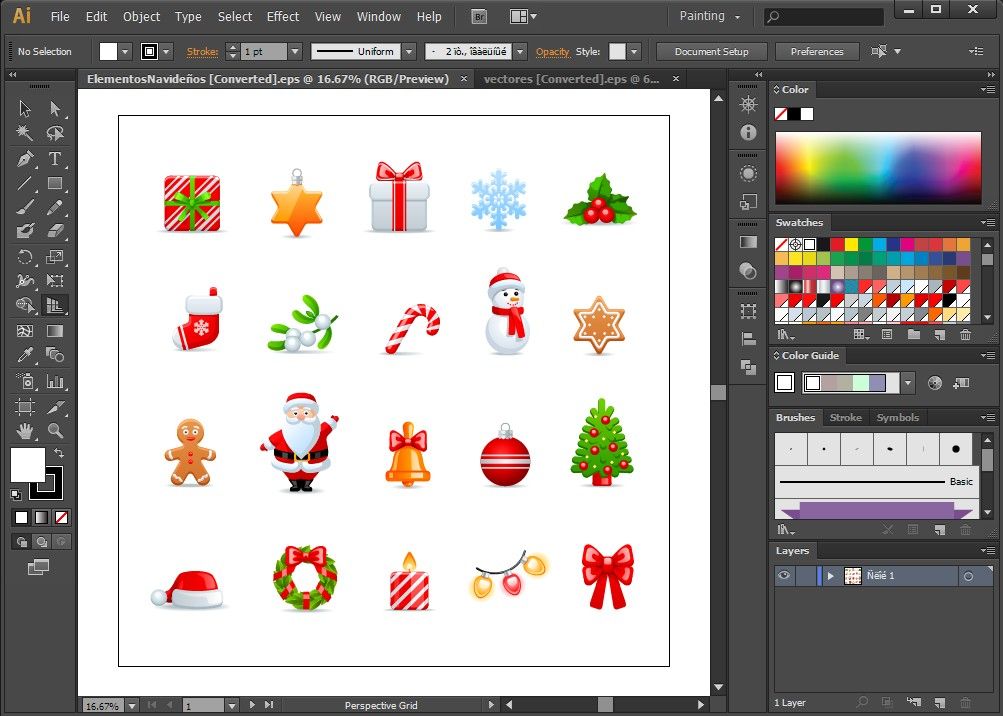Select the Pen tool
The width and height of the screenshot is (1003, 716).
(x=25, y=158)
